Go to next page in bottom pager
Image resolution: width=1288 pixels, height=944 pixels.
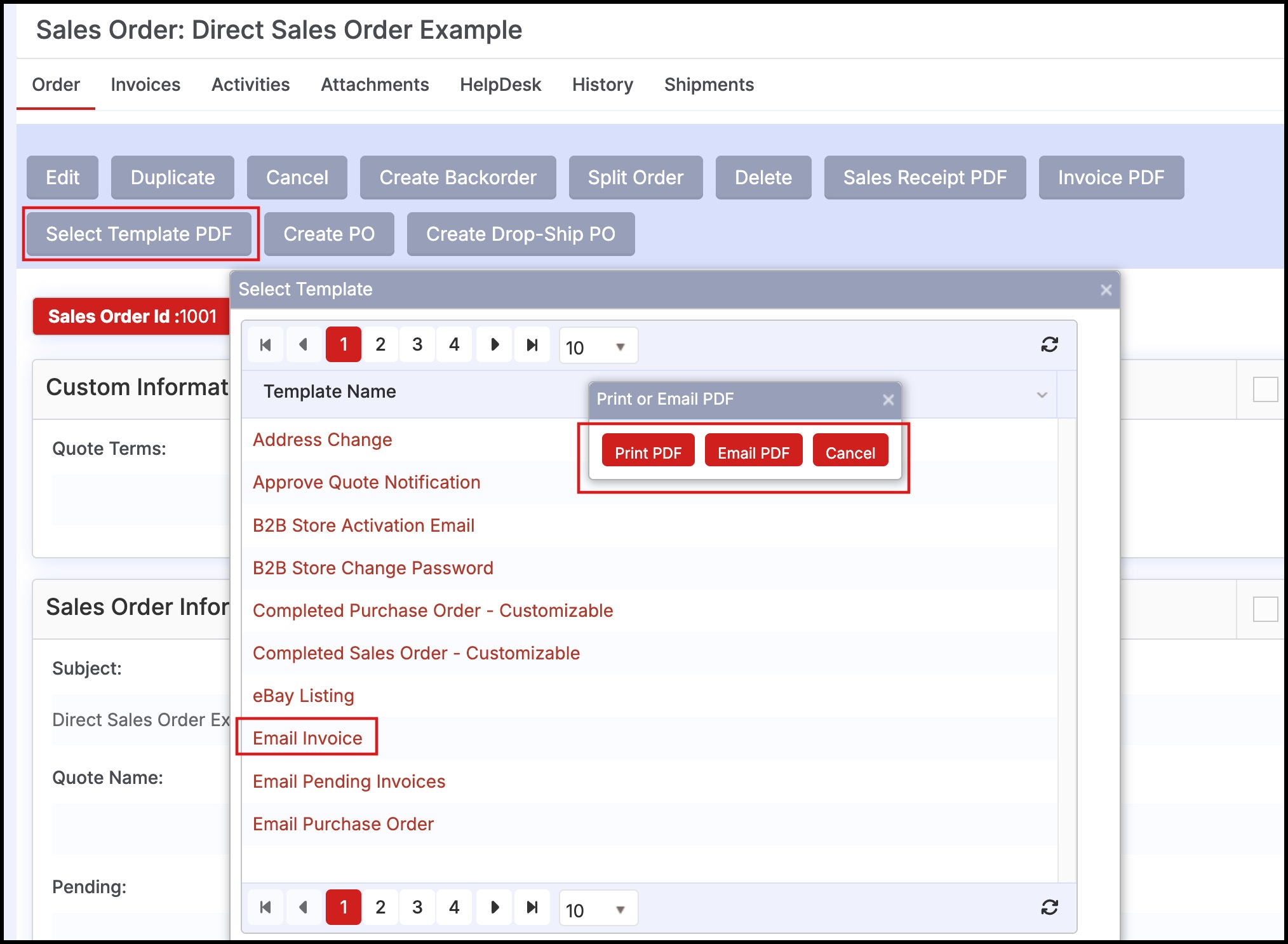click(495, 907)
